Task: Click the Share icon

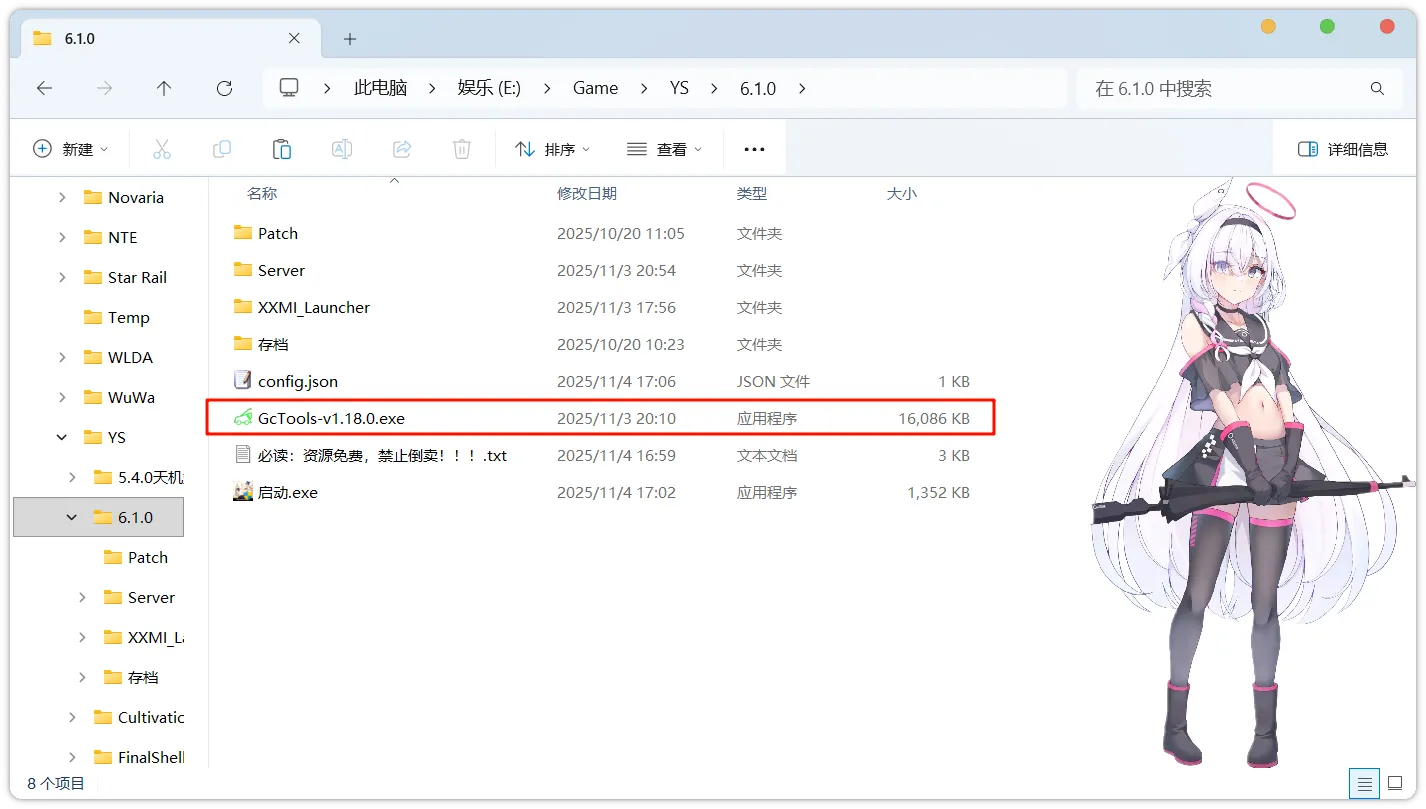Action: pos(401,148)
